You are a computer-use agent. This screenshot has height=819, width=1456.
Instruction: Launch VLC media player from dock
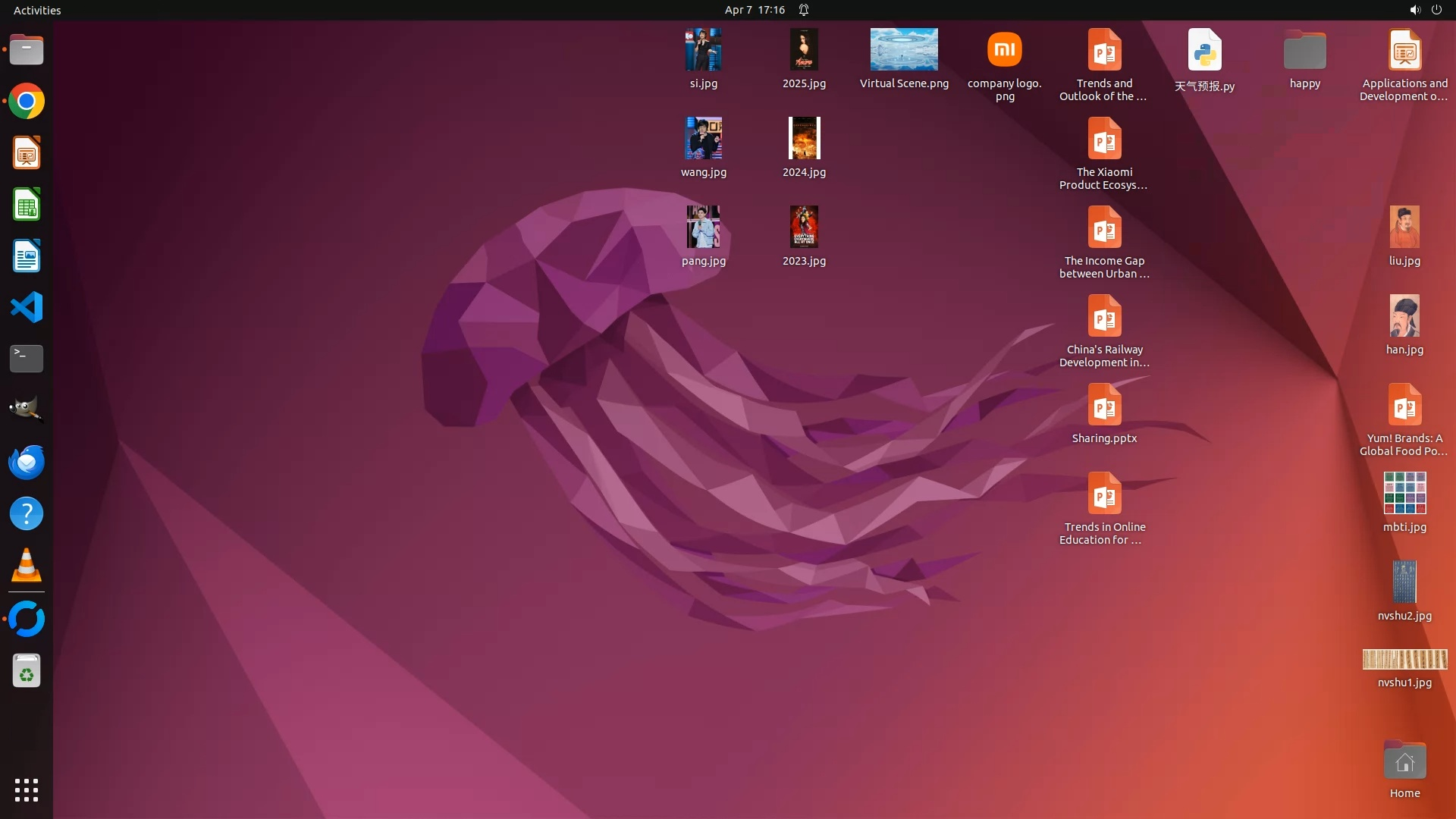point(27,566)
